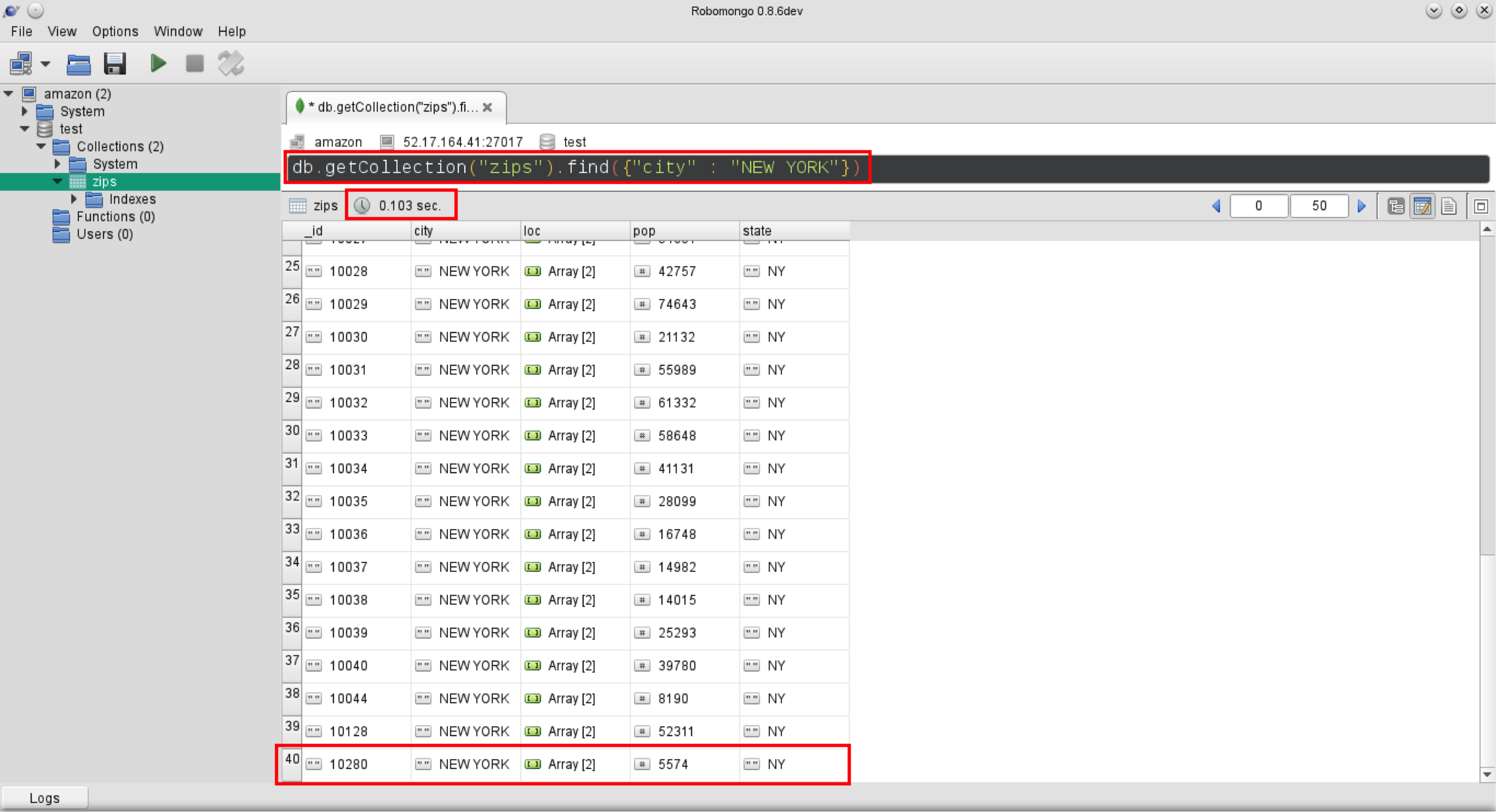Click the results scrollbar down arrow
This screenshot has width=1496, height=812.
coord(1487,774)
